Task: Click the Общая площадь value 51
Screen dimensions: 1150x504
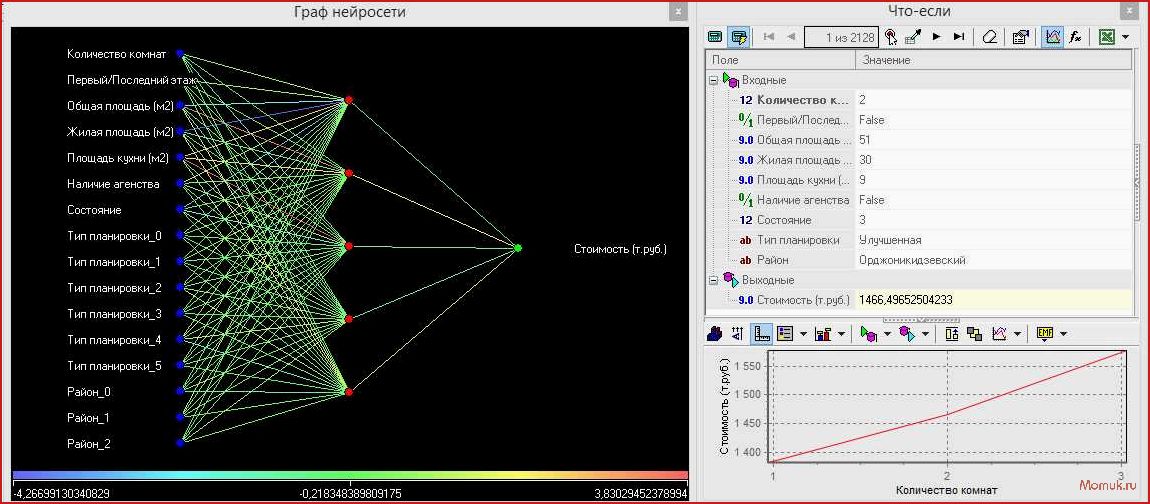Action: [865, 139]
